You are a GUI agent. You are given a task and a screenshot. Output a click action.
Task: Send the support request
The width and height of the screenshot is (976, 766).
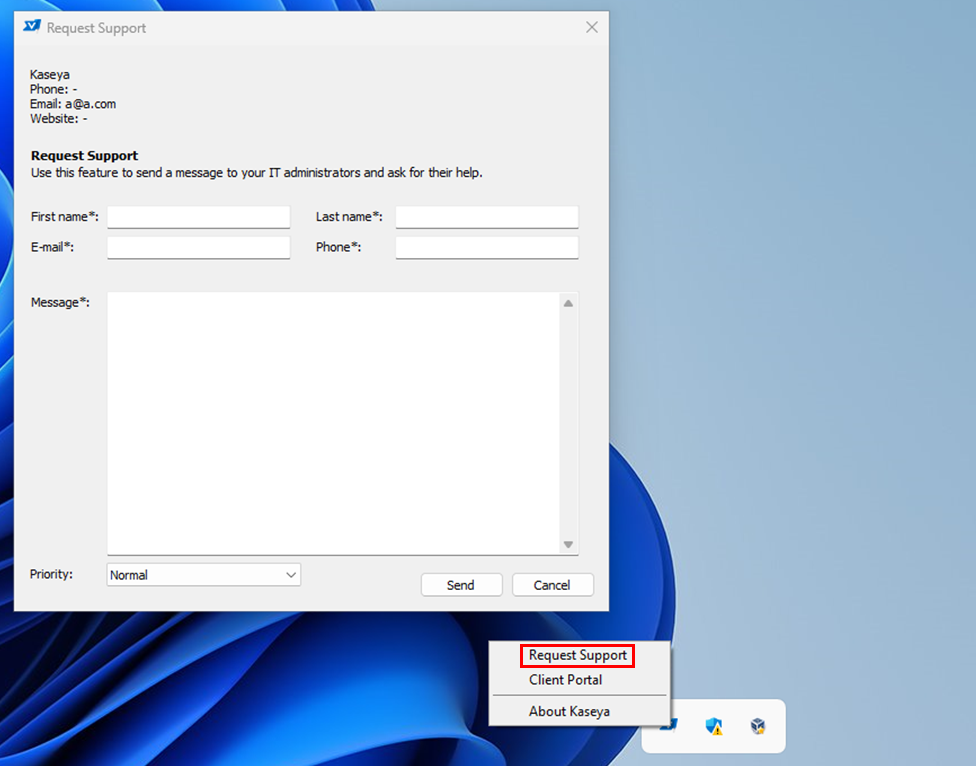click(461, 585)
